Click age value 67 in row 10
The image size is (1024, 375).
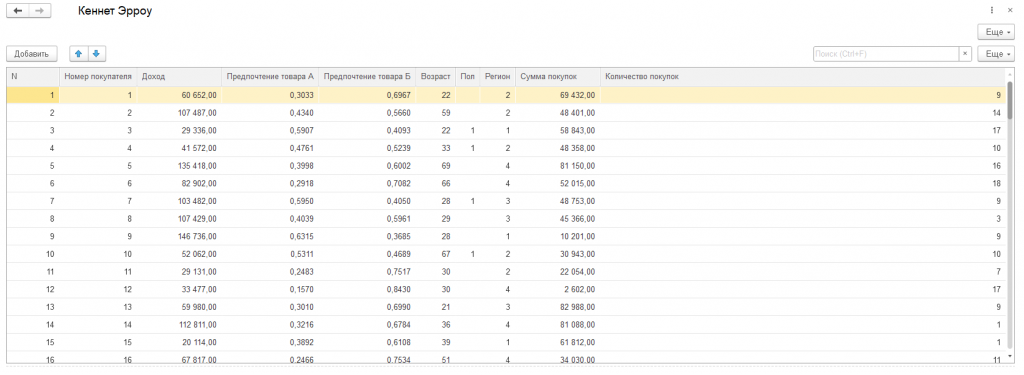(x=446, y=254)
